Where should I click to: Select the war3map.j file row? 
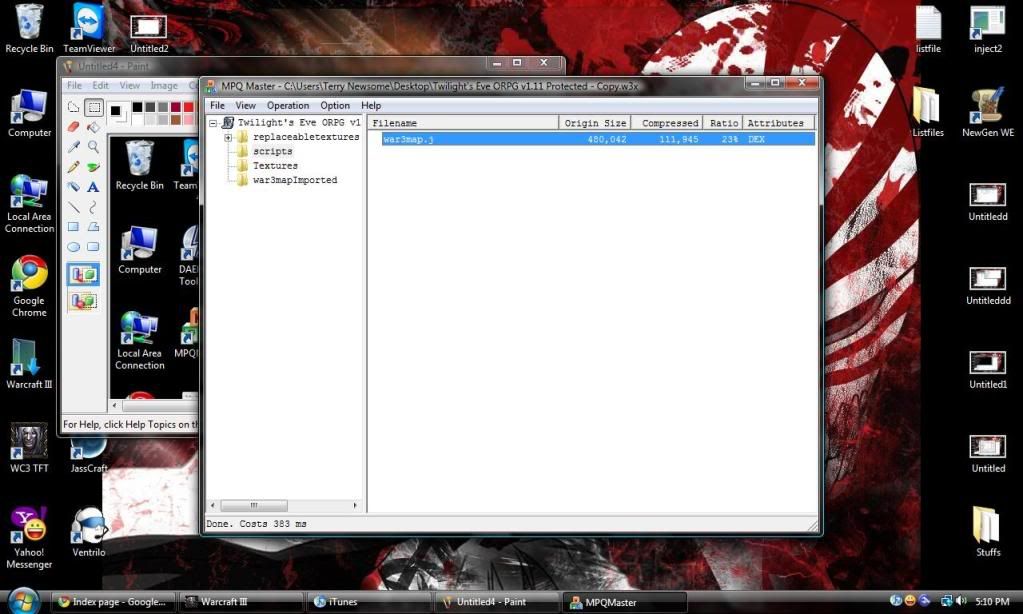[x=598, y=139]
